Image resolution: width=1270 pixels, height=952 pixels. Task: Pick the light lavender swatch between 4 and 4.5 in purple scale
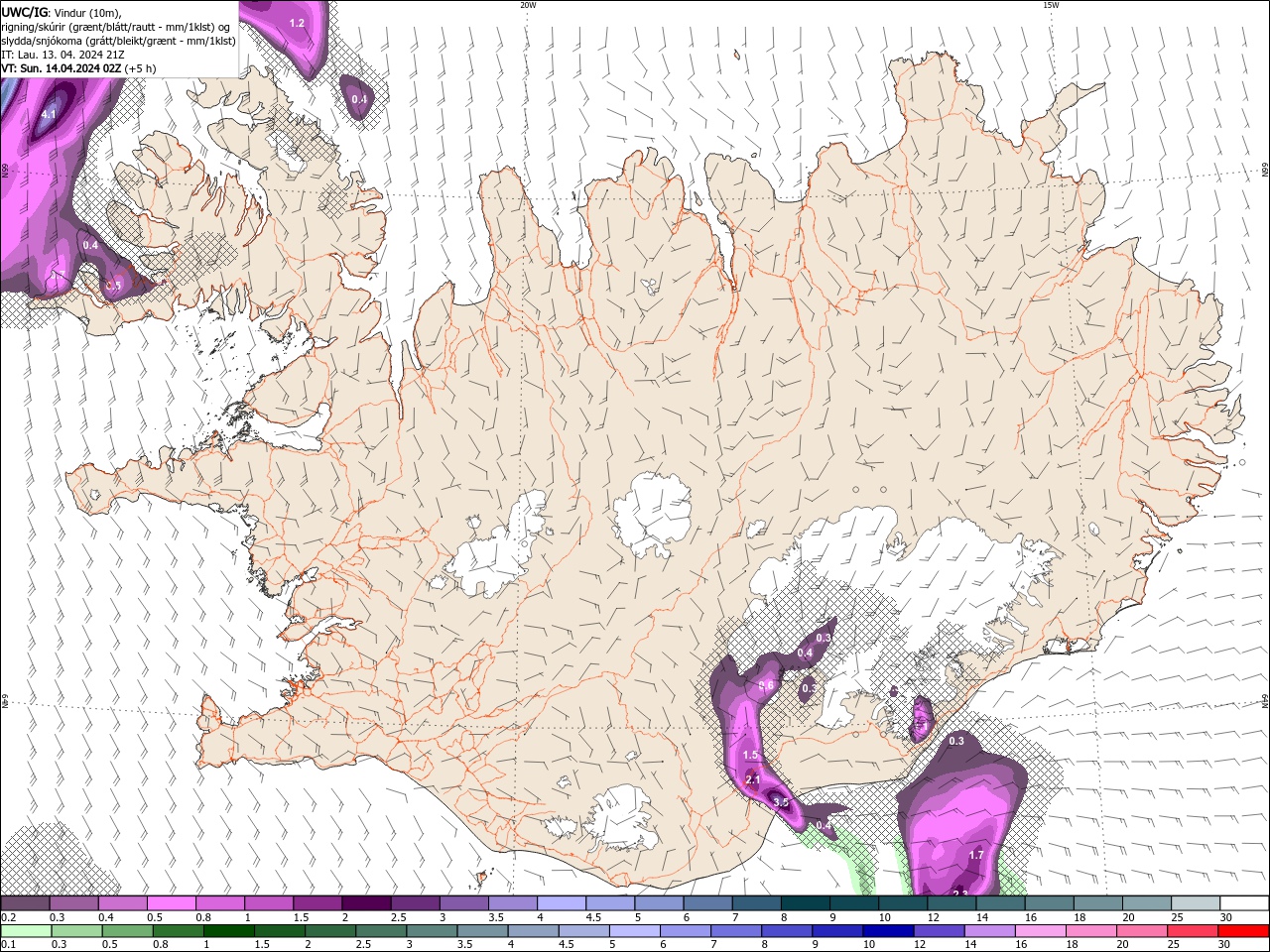pos(562,903)
